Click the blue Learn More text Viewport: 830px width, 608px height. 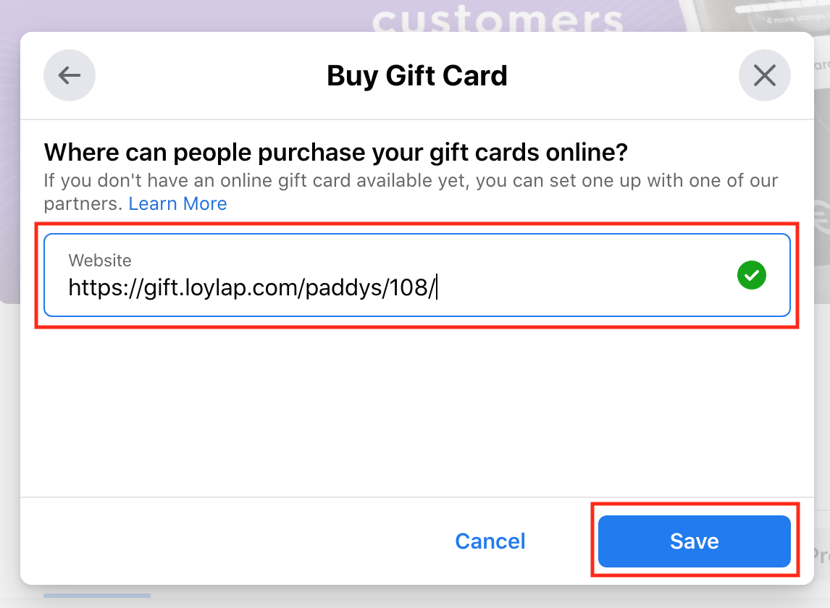(x=177, y=203)
